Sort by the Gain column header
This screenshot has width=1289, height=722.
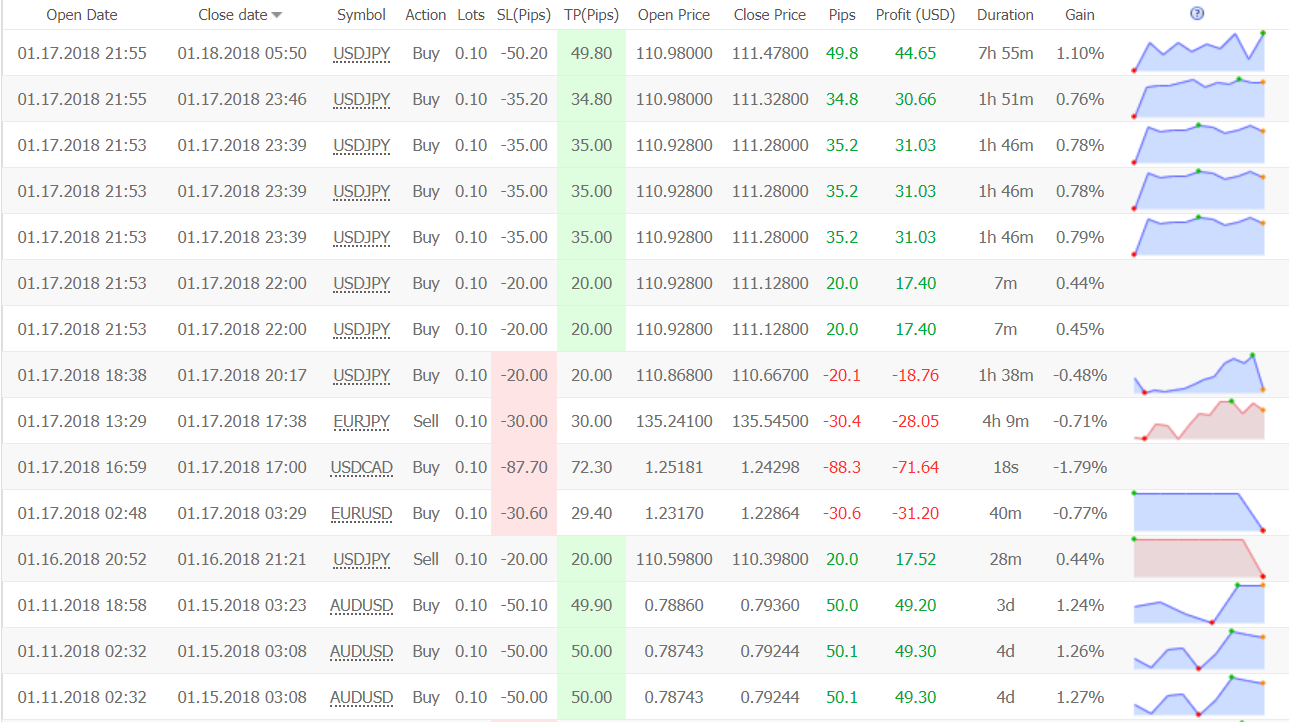1080,15
